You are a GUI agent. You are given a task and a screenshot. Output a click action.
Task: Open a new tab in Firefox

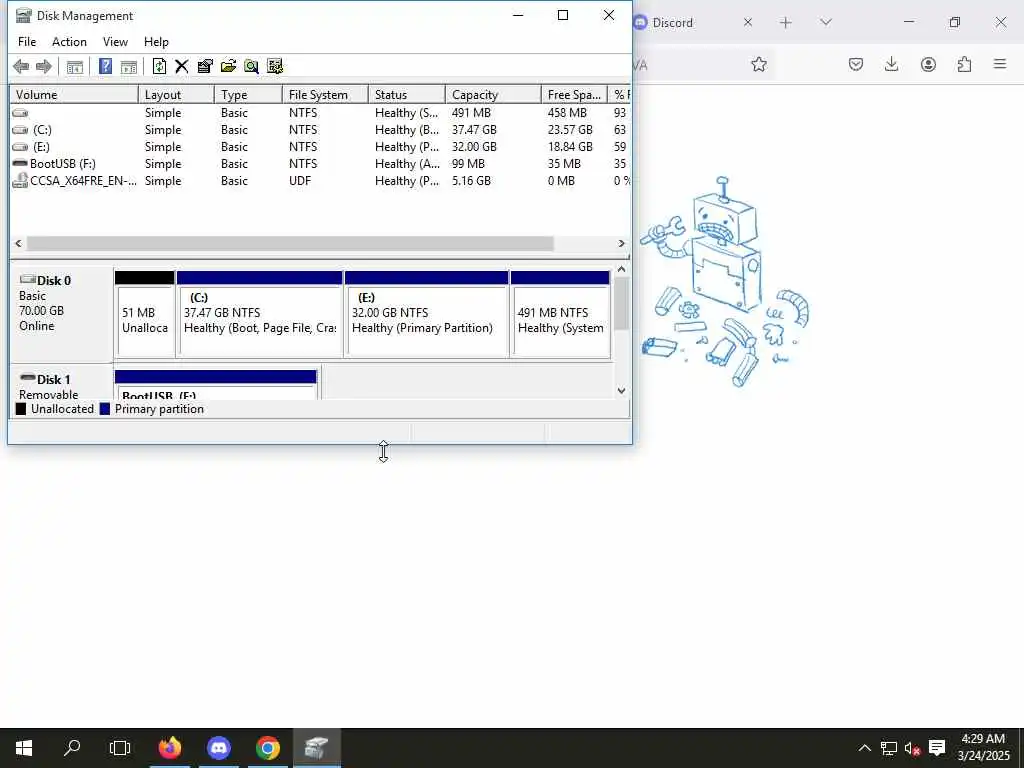(x=786, y=23)
